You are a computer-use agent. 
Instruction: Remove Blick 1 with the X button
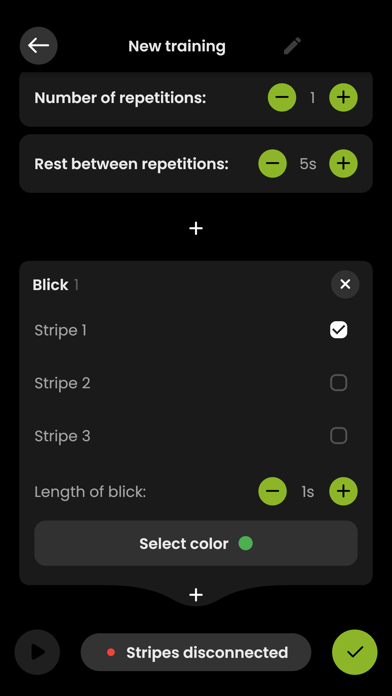(x=345, y=284)
